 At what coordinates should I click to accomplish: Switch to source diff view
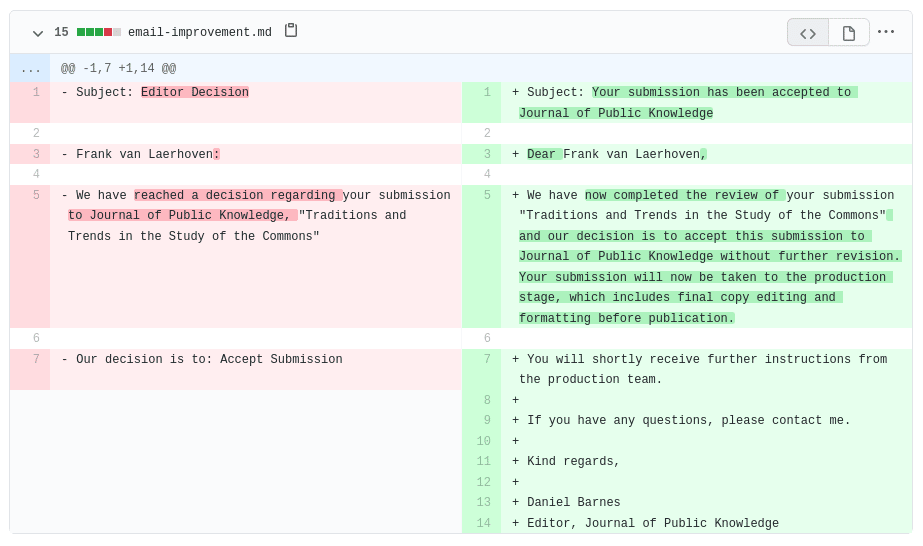click(x=808, y=33)
